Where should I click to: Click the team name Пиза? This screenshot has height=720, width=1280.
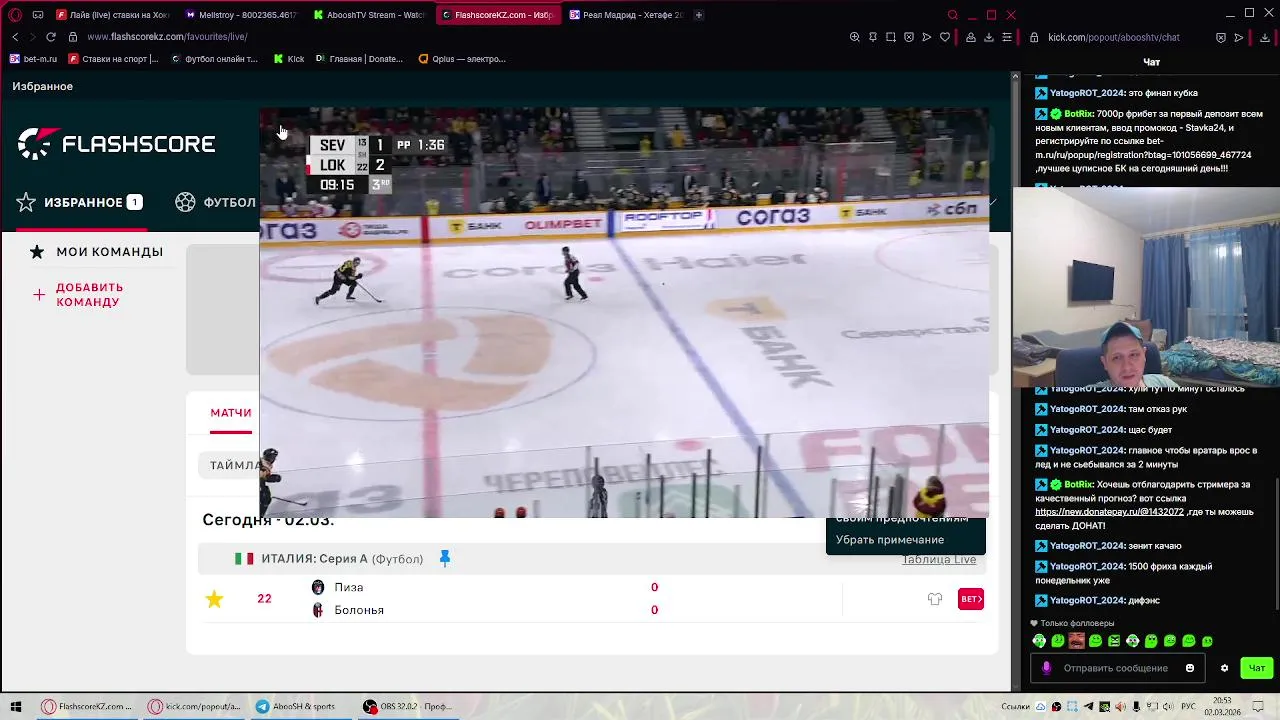[x=349, y=588]
